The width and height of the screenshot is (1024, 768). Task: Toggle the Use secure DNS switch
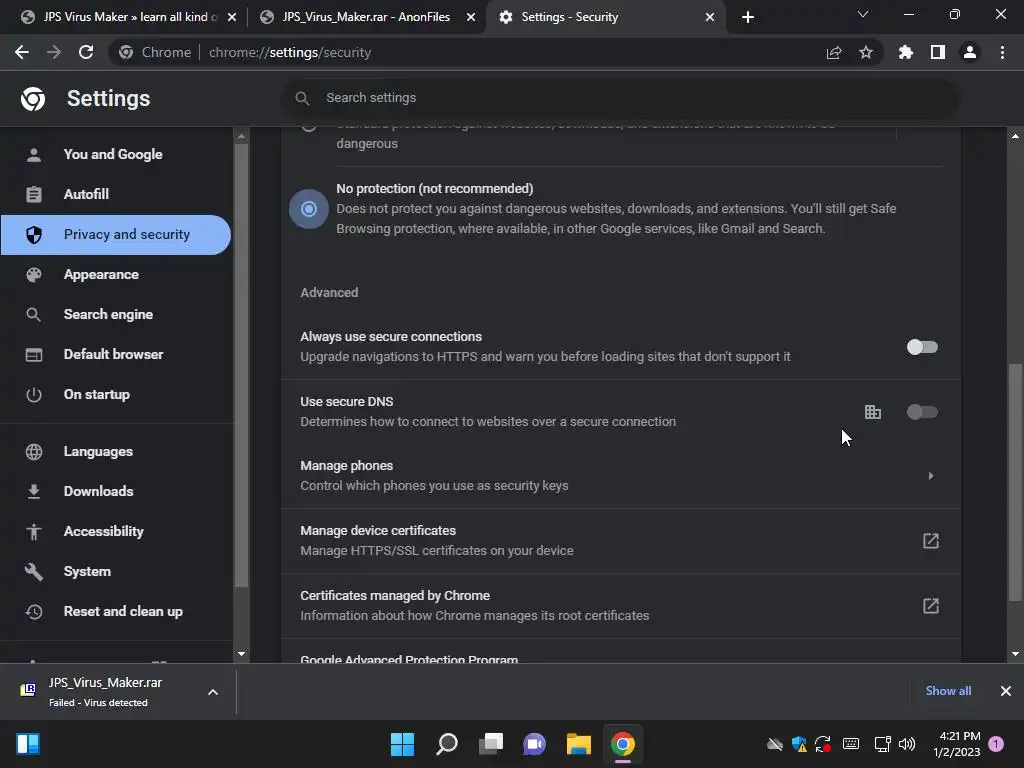(x=922, y=412)
